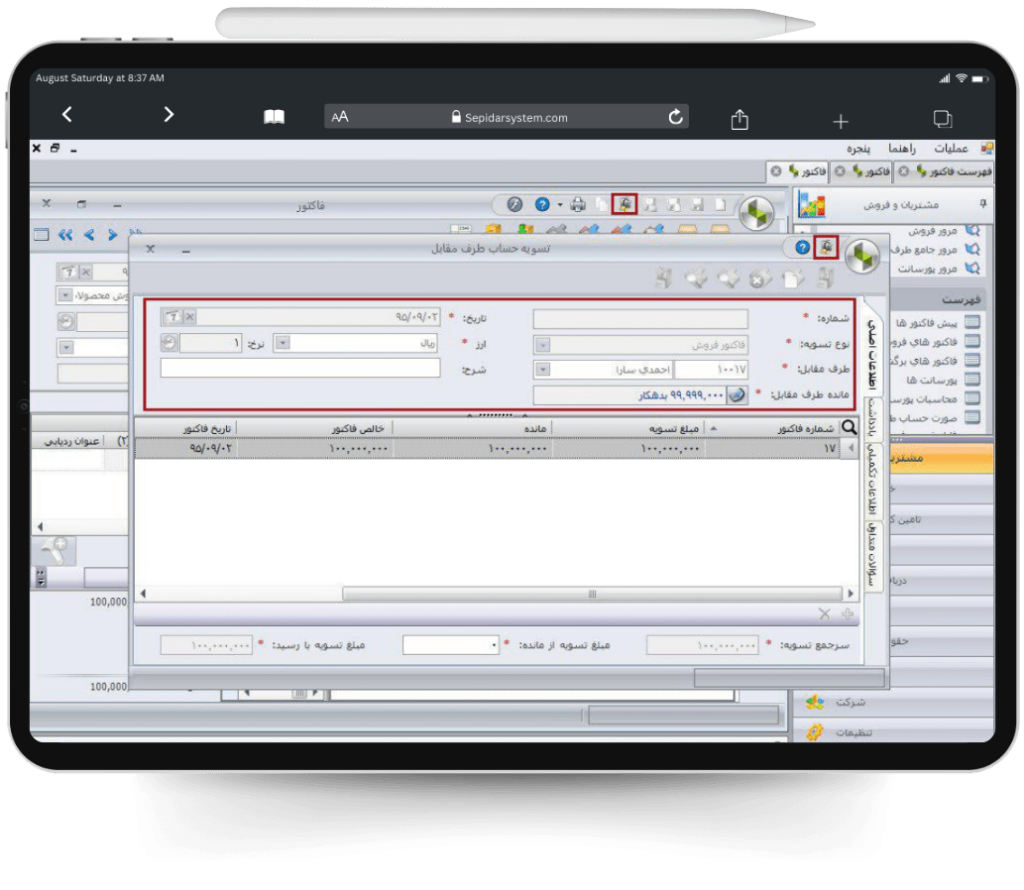Click settlement icon highlighted in invoice toolbar
The image size is (1024, 890).
point(625,204)
